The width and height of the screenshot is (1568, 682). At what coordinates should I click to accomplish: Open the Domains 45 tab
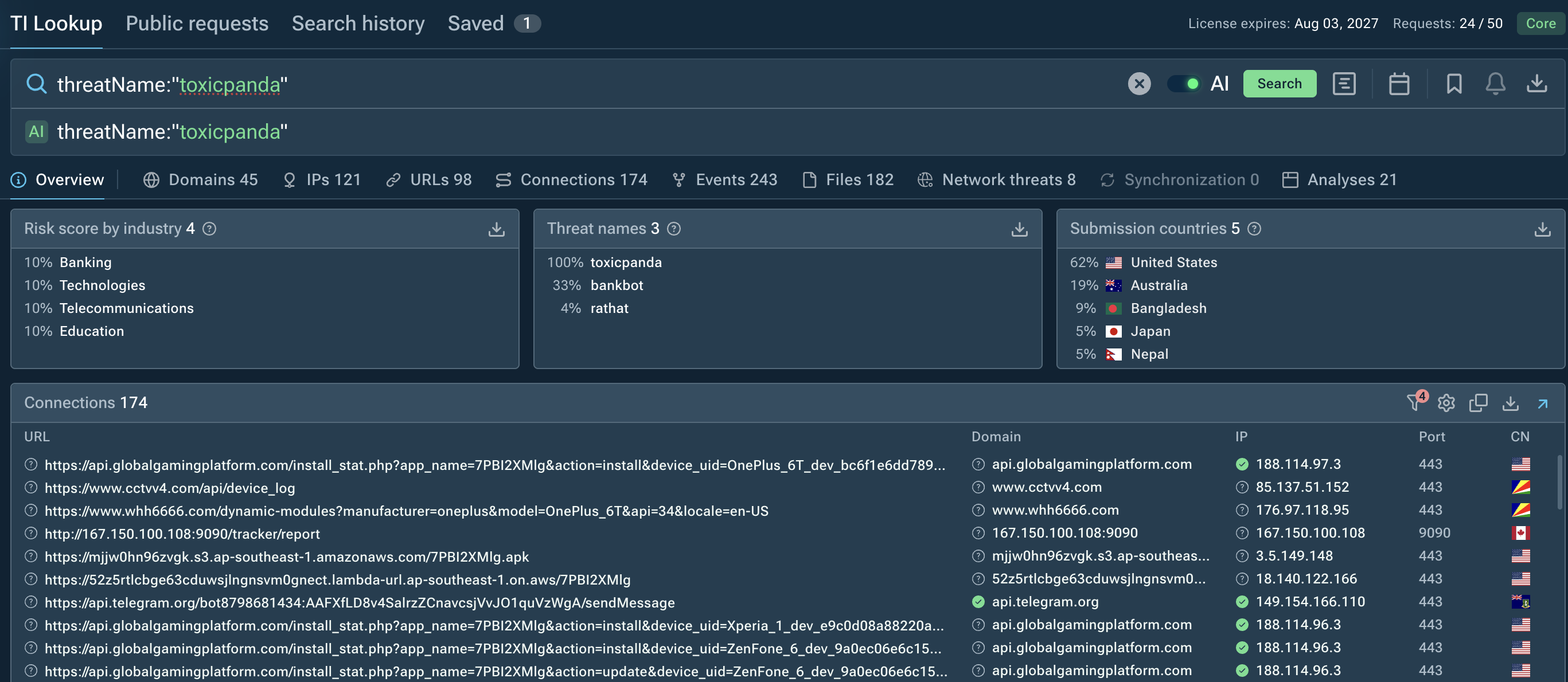200,179
